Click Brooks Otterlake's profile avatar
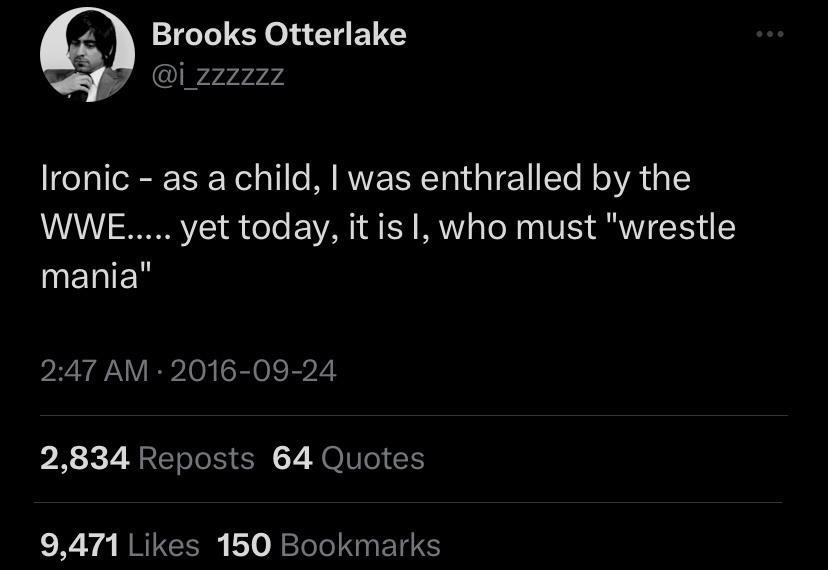The width and height of the screenshot is (828, 570). (x=88, y=56)
